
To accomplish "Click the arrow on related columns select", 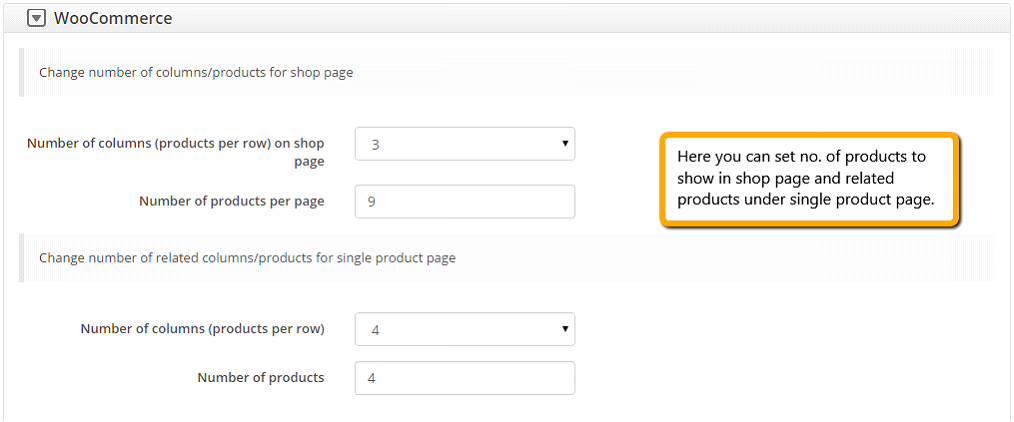I will coord(565,329).
